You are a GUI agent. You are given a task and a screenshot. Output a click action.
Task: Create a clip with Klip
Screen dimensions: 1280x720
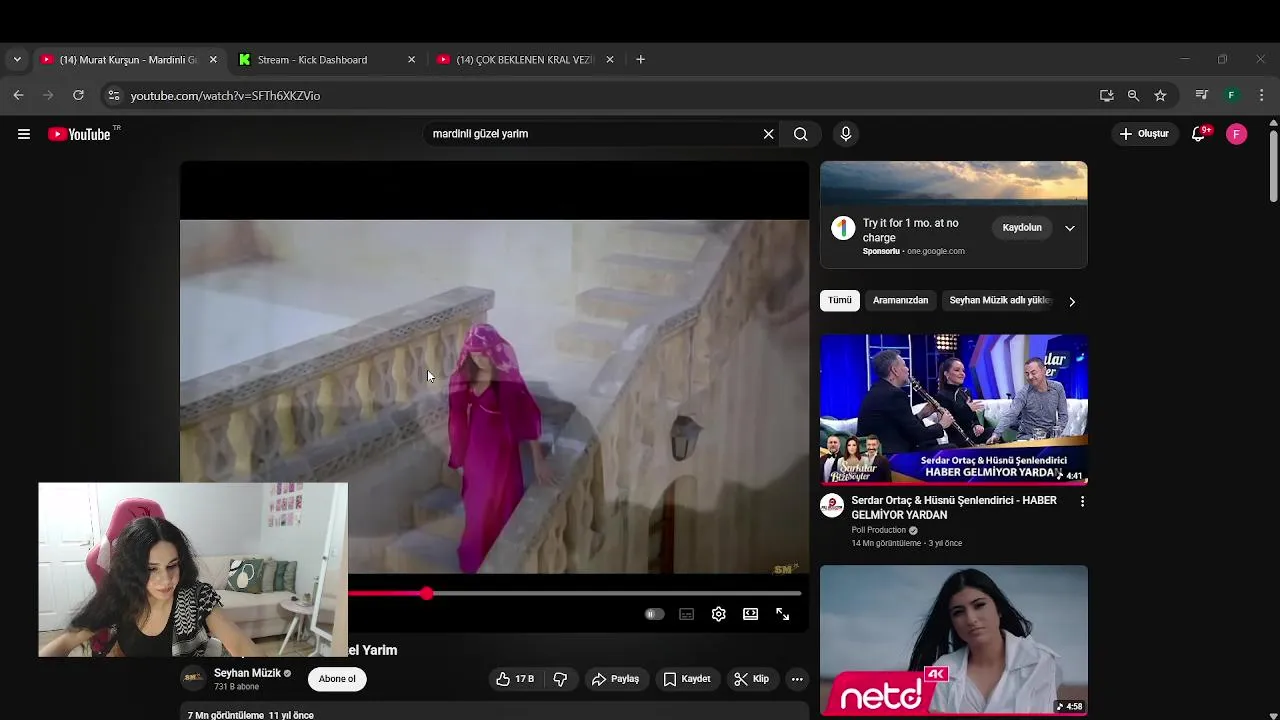[751, 679]
